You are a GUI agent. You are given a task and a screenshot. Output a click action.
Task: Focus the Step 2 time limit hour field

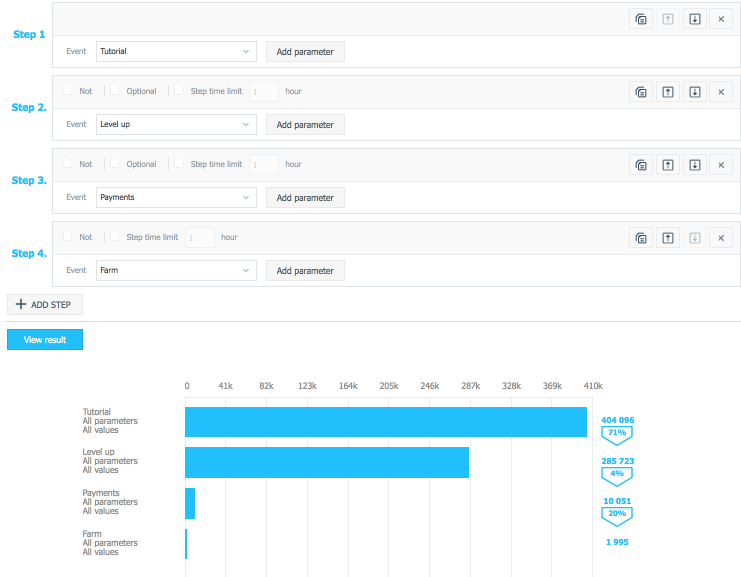tap(264, 91)
